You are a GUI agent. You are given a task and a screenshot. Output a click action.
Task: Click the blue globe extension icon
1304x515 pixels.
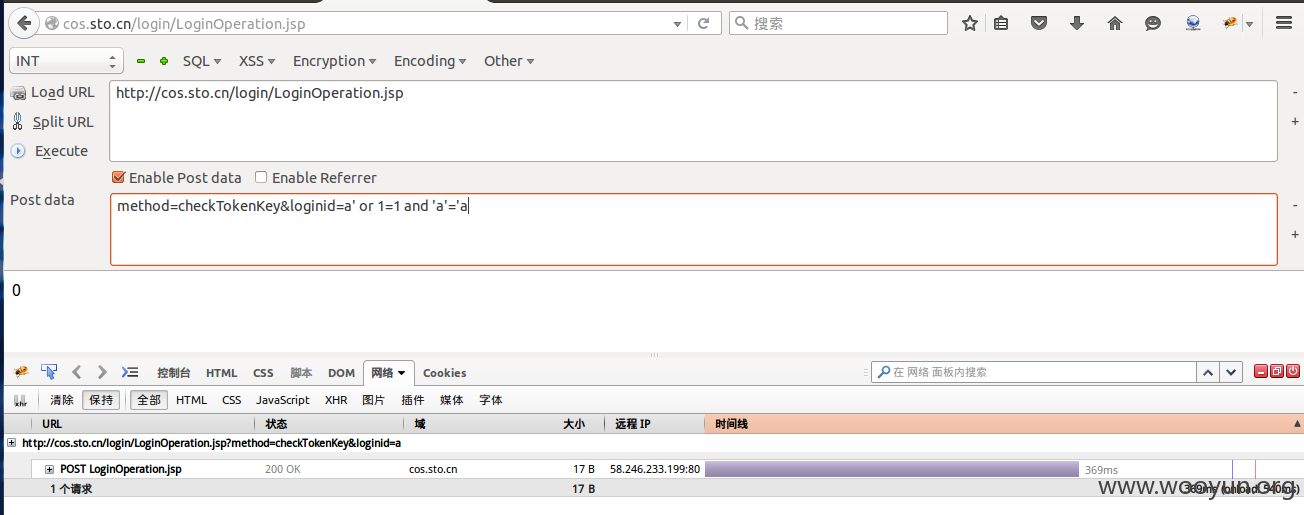[1193, 23]
